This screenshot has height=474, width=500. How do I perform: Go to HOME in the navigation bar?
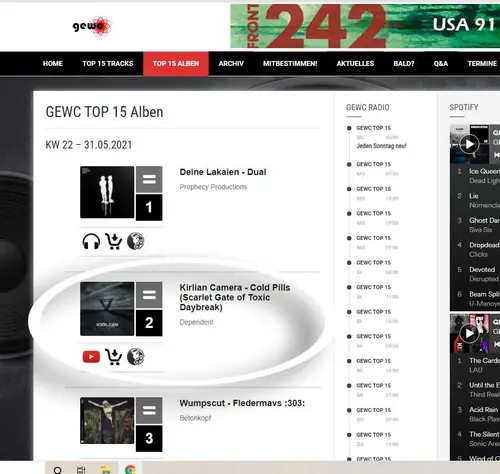[x=53, y=64]
